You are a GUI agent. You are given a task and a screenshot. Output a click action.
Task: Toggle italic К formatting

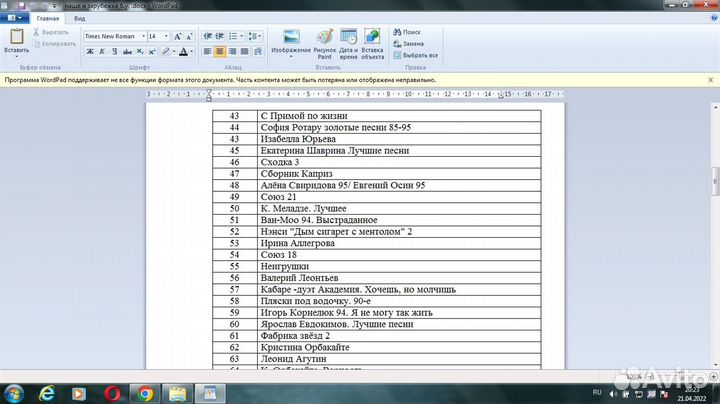point(101,51)
